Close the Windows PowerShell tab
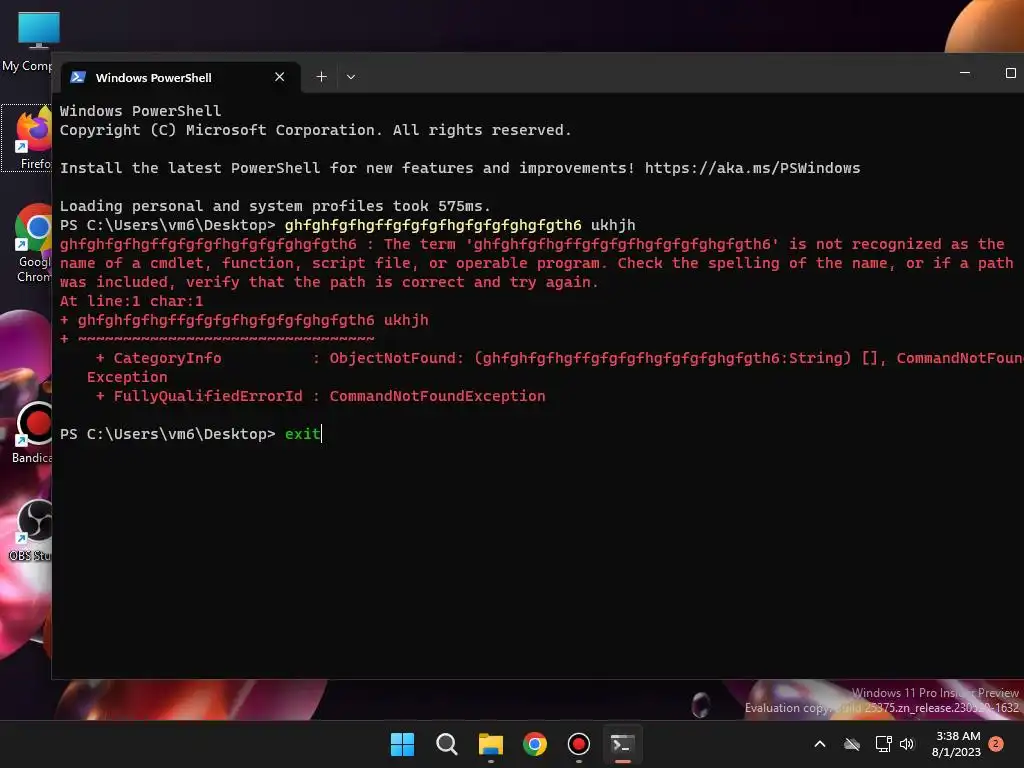The image size is (1024, 768). 280,77
